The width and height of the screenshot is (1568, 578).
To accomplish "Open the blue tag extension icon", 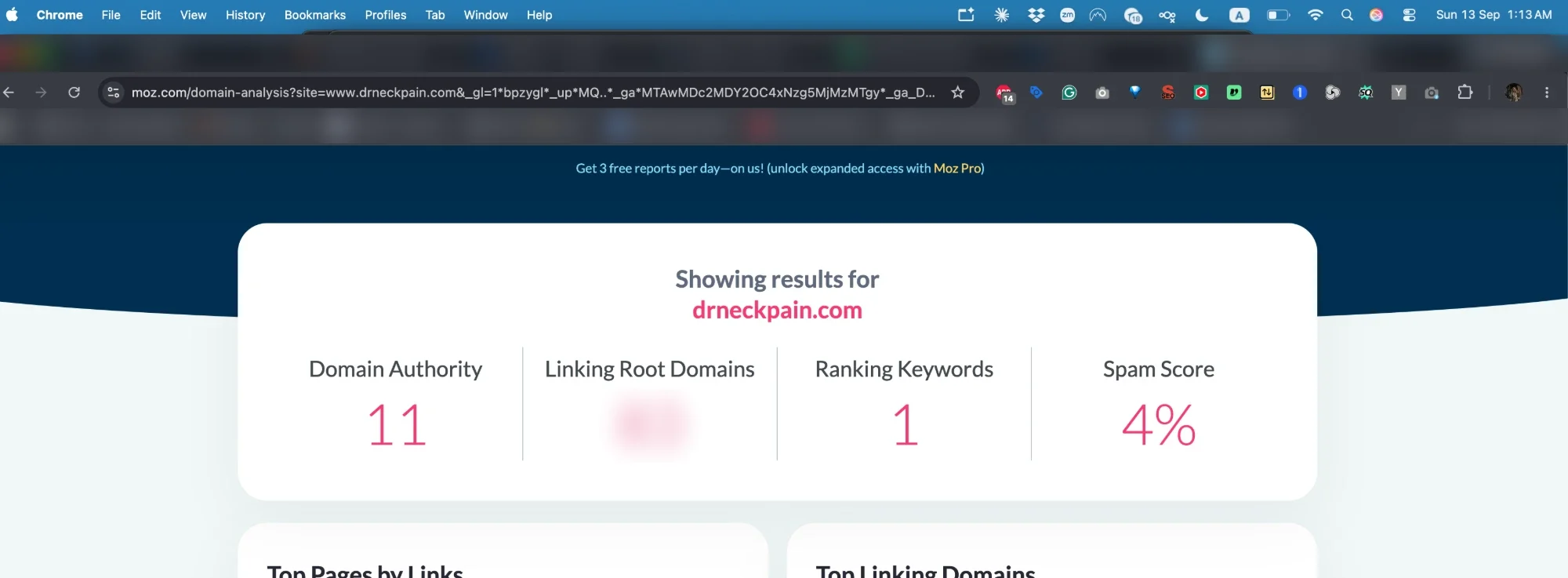I will pos(1036,93).
